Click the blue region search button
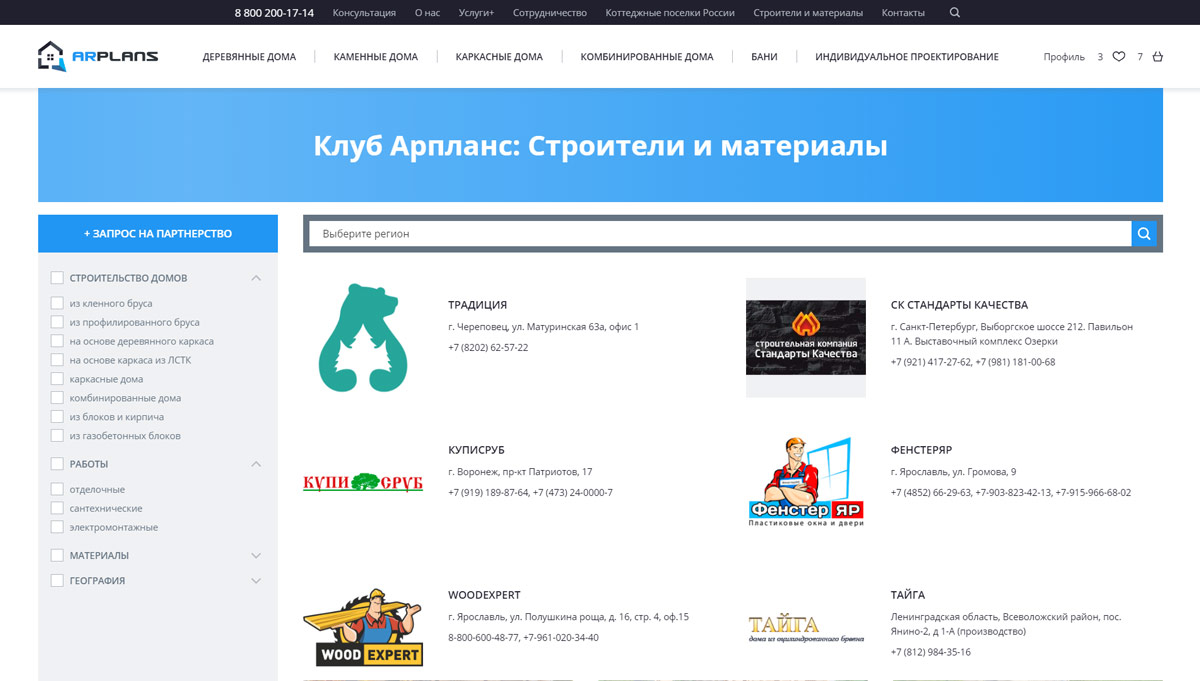1200x681 pixels. click(1144, 234)
